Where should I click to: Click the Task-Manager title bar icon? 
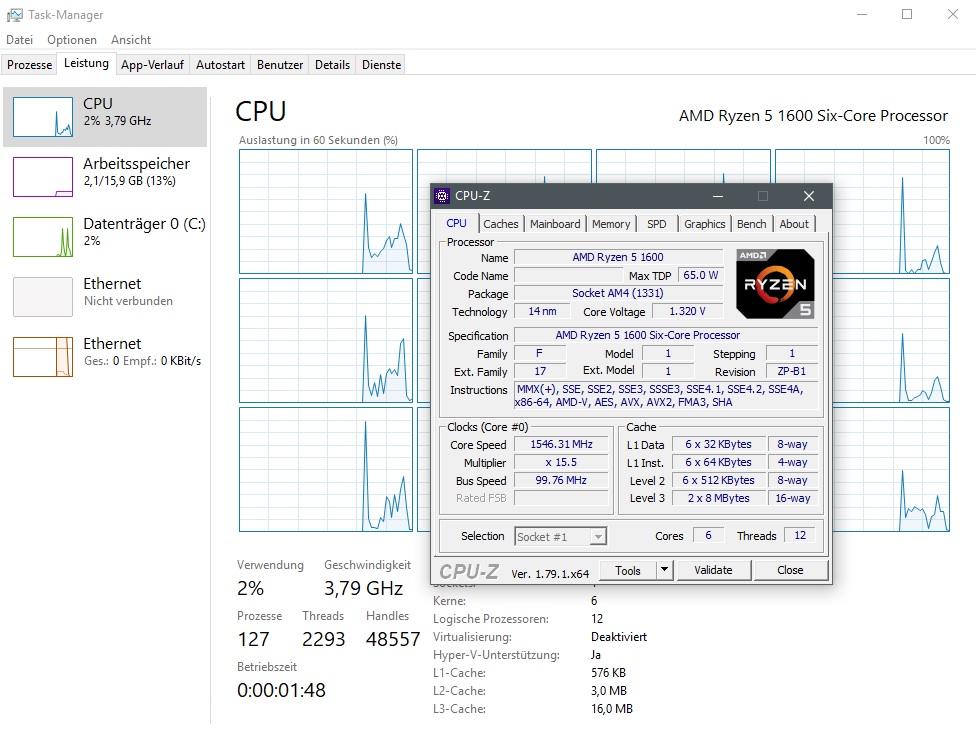coord(15,14)
